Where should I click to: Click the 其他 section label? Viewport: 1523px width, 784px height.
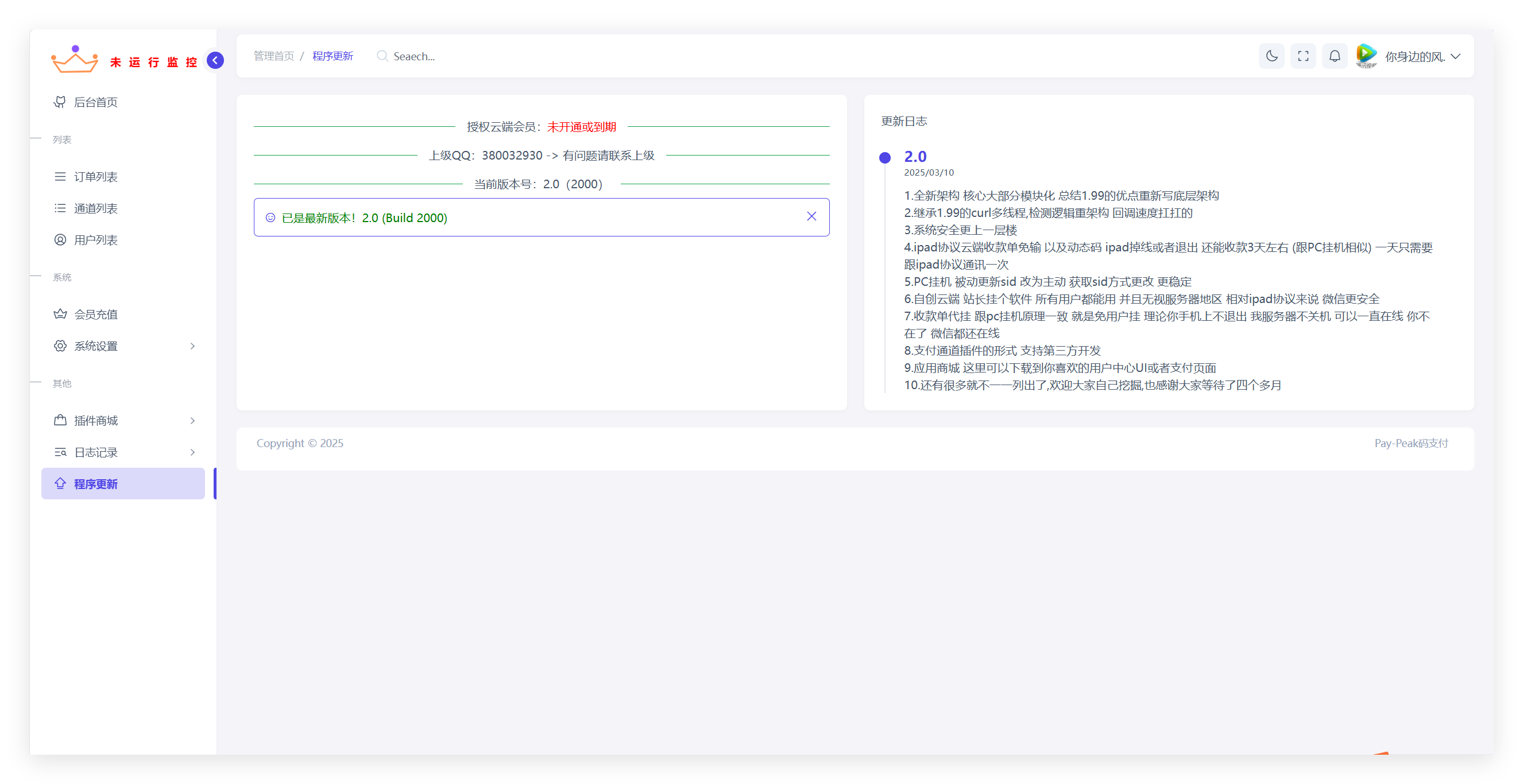61,383
